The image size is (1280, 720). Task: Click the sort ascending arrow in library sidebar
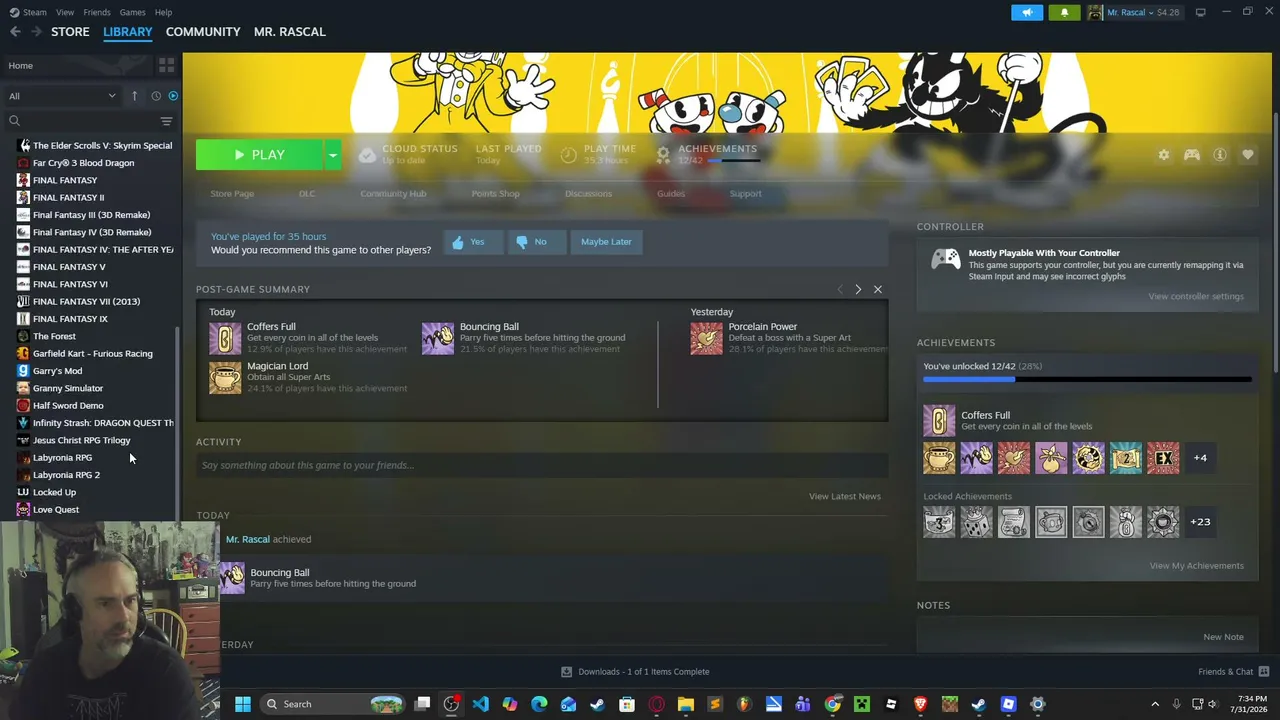click(134, 96)
